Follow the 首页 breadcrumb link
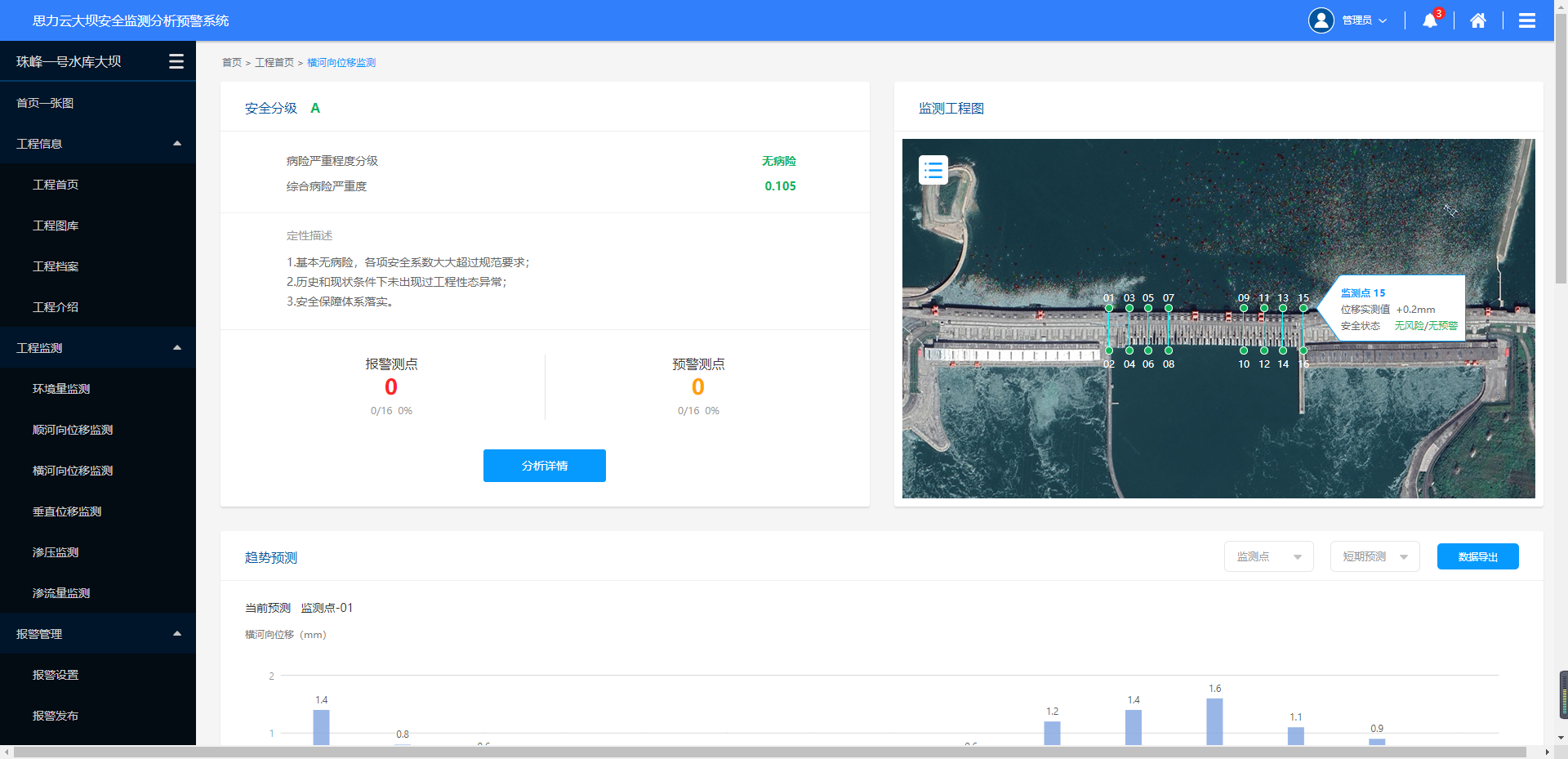Image resolution: width=1568 pixels, height=759 pixels. tap(232, 62)
